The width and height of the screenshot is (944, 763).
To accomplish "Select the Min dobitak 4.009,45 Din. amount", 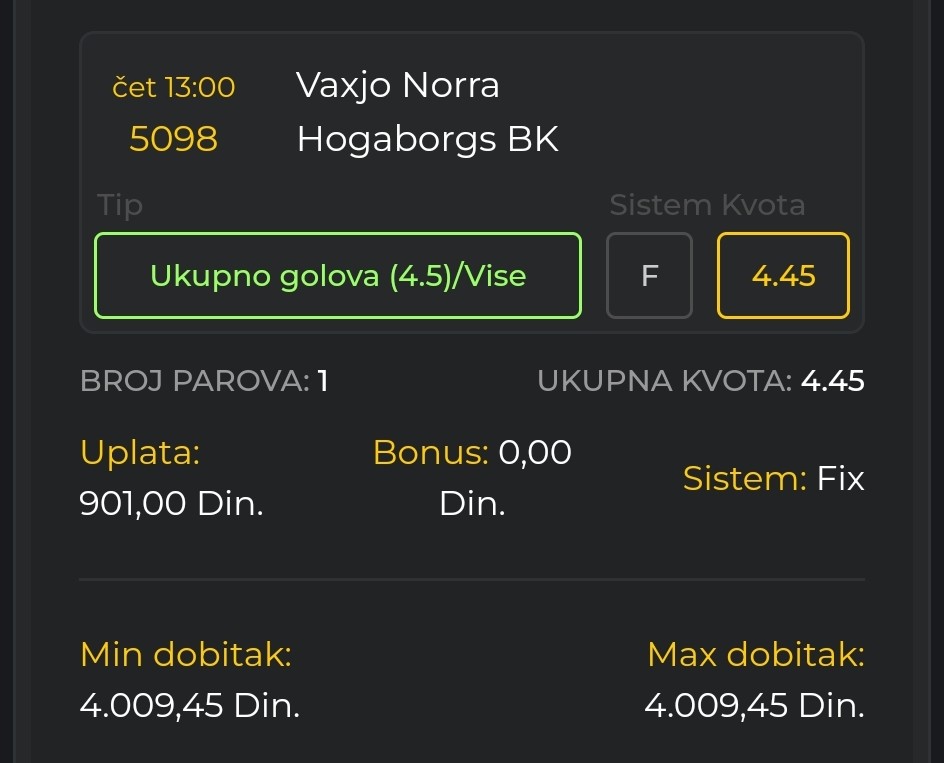I will coord(190,706).
